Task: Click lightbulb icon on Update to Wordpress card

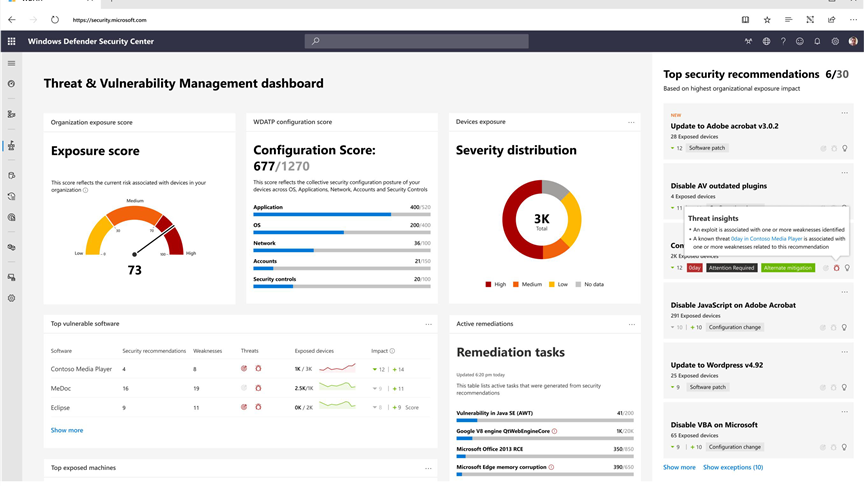Action: [845, 387]
